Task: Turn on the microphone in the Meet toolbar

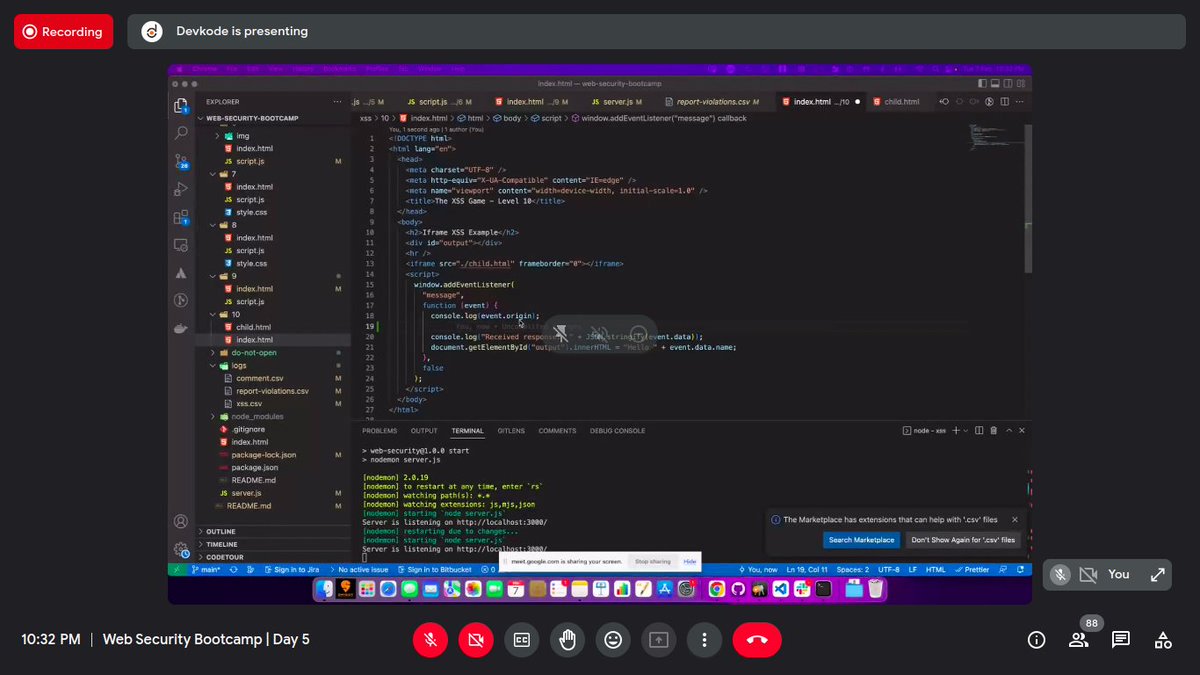Action: [x=430, y=640]
